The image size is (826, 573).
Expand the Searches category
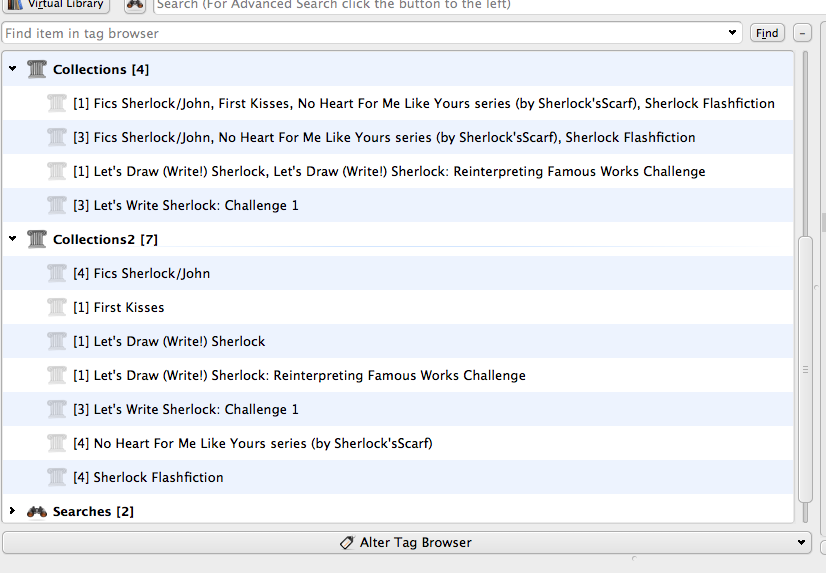(12, 511)
